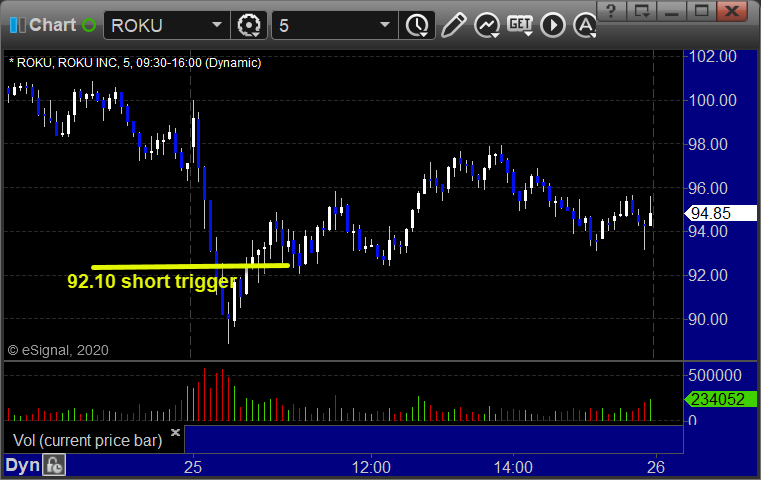
Task: Click the pop-out window menu button
Action: pos(642,10)
